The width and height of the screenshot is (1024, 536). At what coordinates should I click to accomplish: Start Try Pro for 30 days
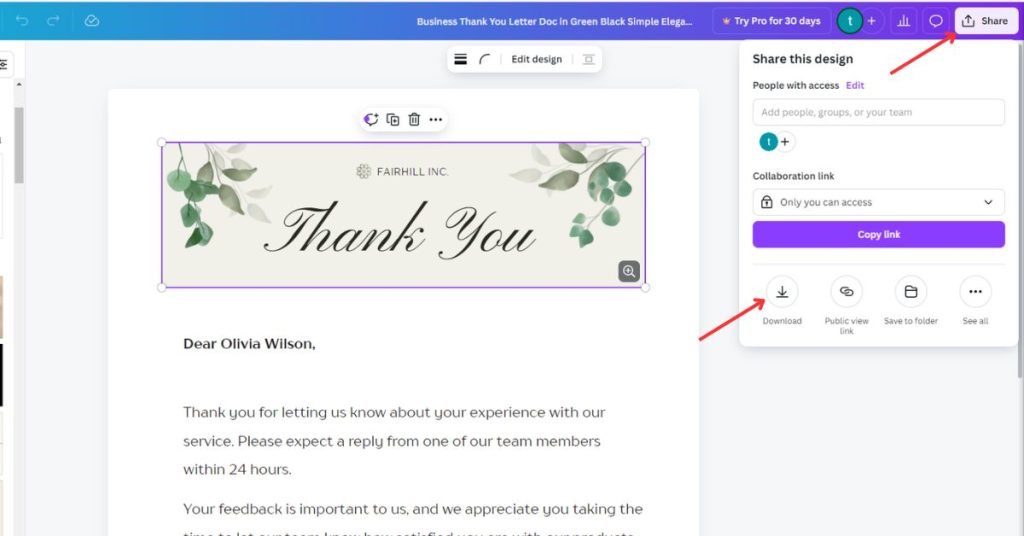tap(771, 21)
